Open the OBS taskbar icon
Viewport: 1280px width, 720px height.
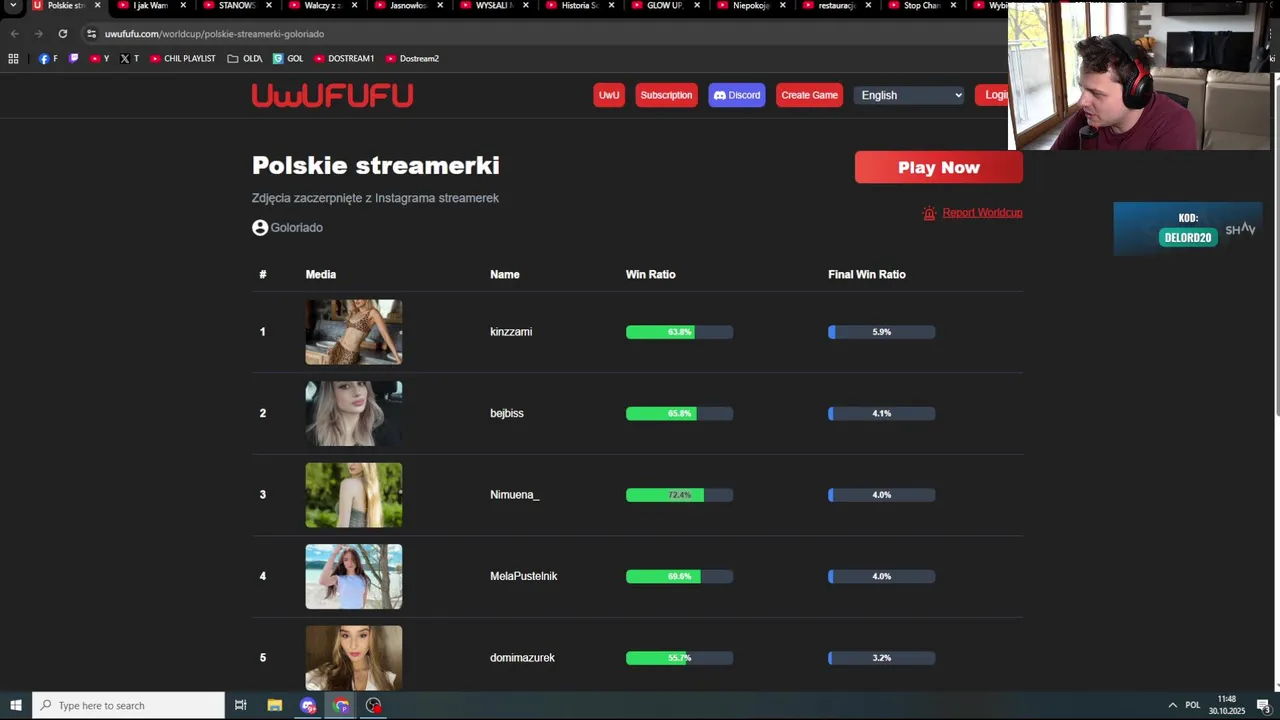[374, 705]
